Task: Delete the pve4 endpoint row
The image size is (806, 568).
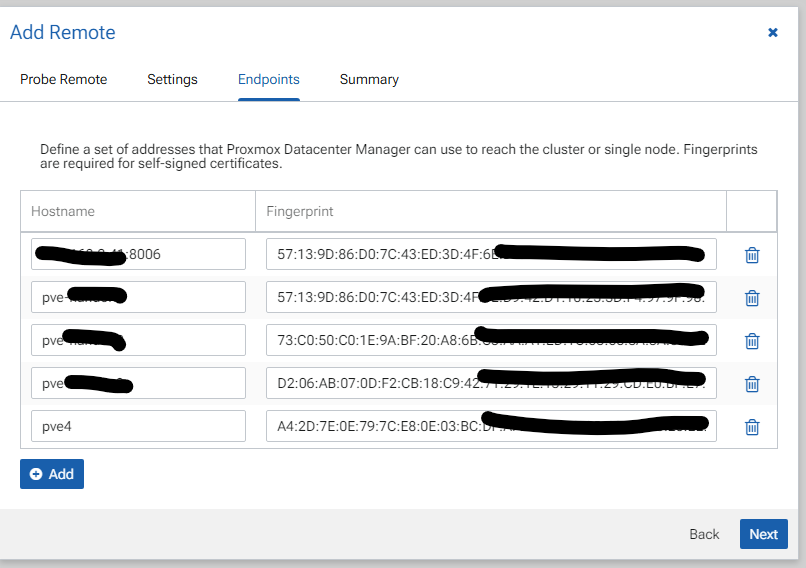Action: point(752,427)
